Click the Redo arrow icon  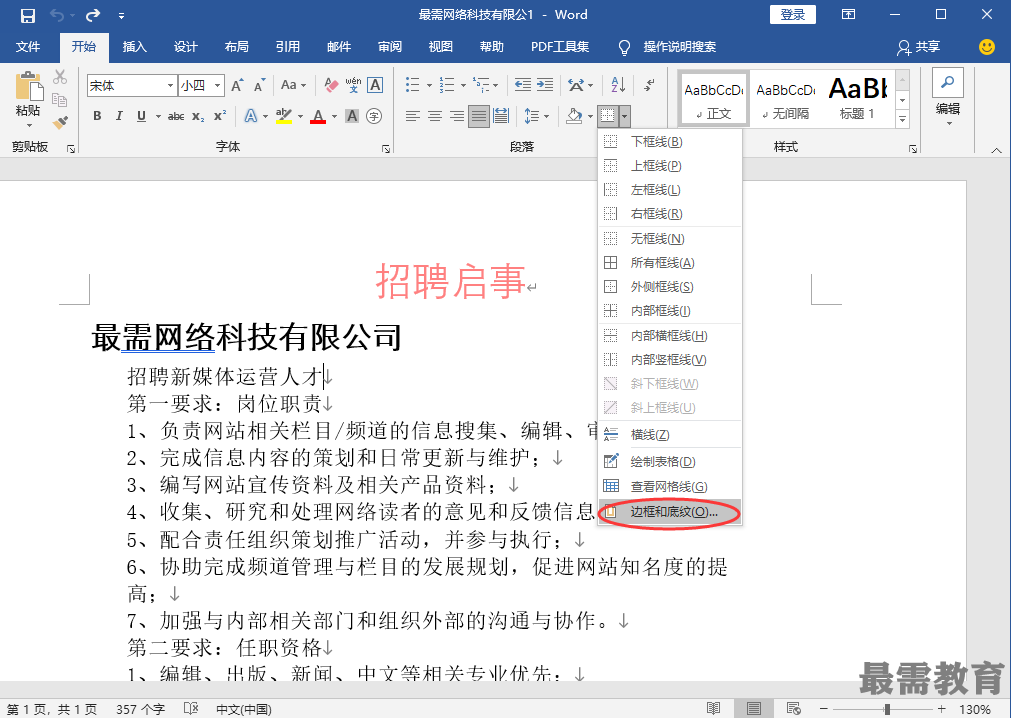pyautogui.click(x=93, y=15)
